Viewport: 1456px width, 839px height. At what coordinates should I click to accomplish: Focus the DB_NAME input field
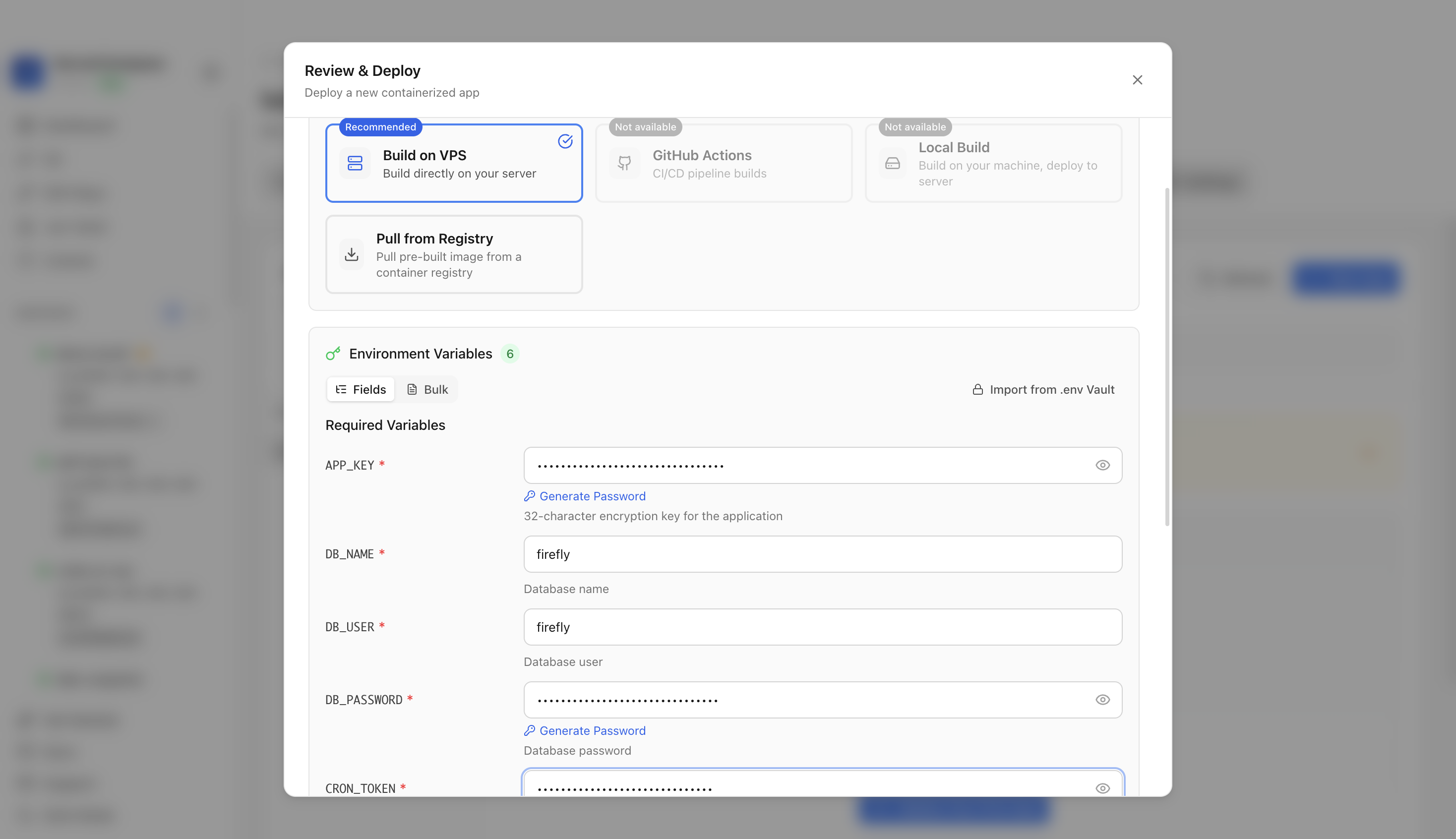[x=822, y=554]
